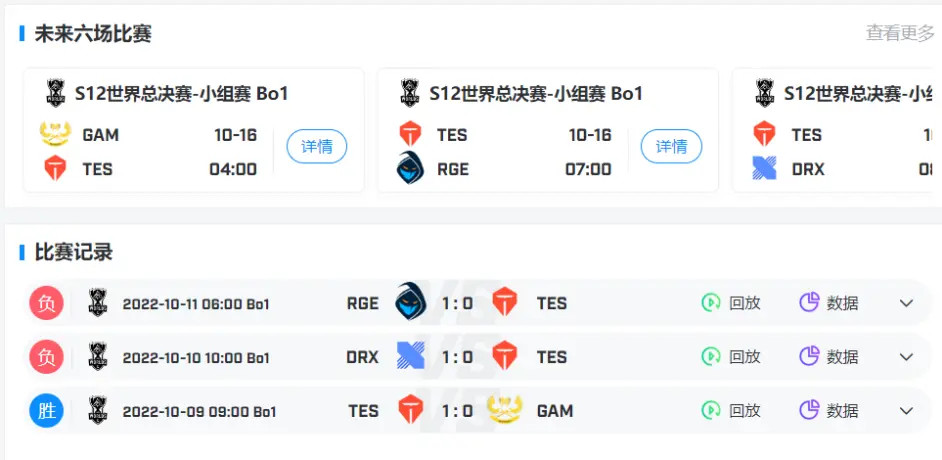Click the GAM team logo in first upcoming match

point(55,134)
